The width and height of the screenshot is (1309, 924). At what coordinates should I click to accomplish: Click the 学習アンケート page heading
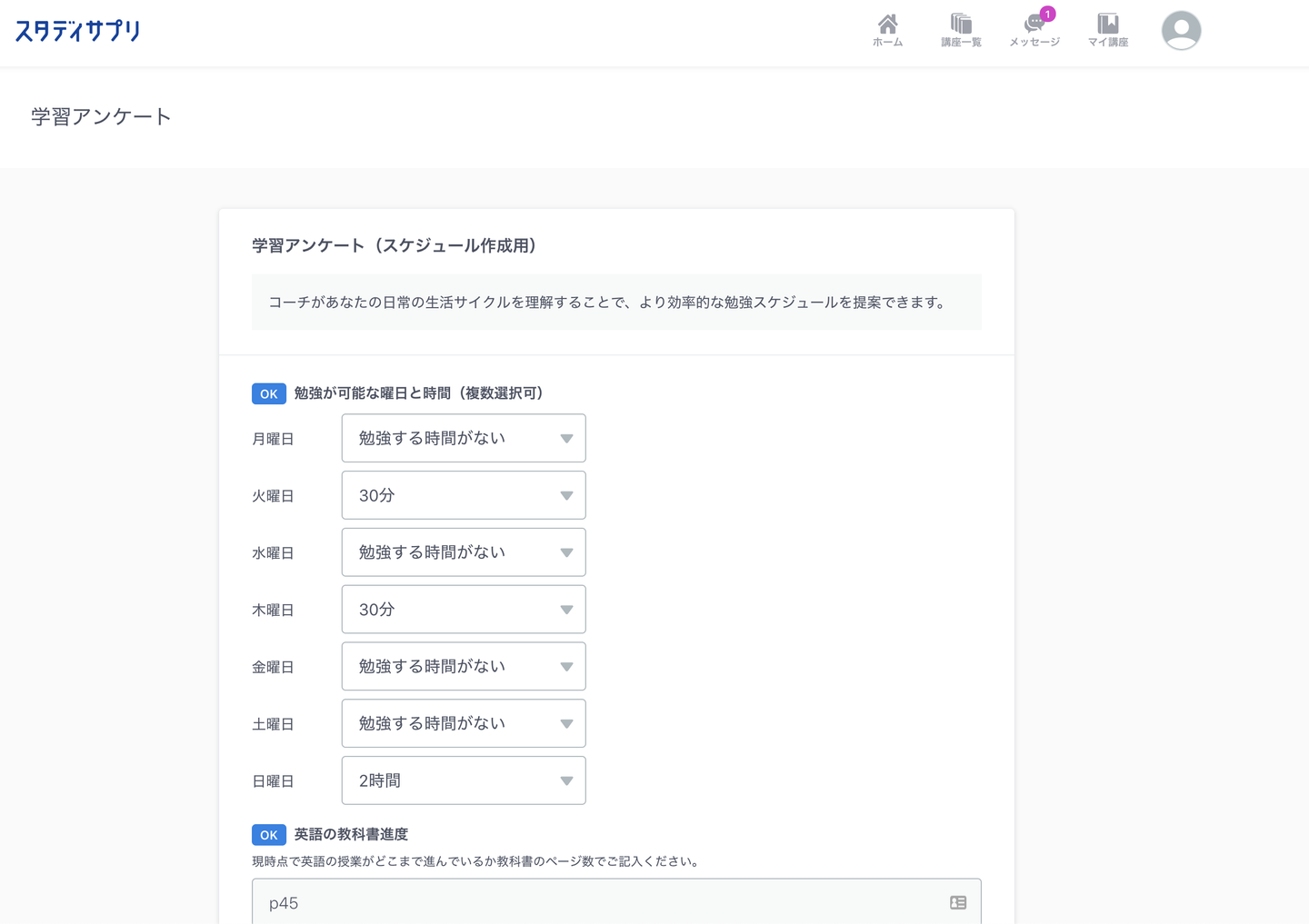click(x=101, y=116)
